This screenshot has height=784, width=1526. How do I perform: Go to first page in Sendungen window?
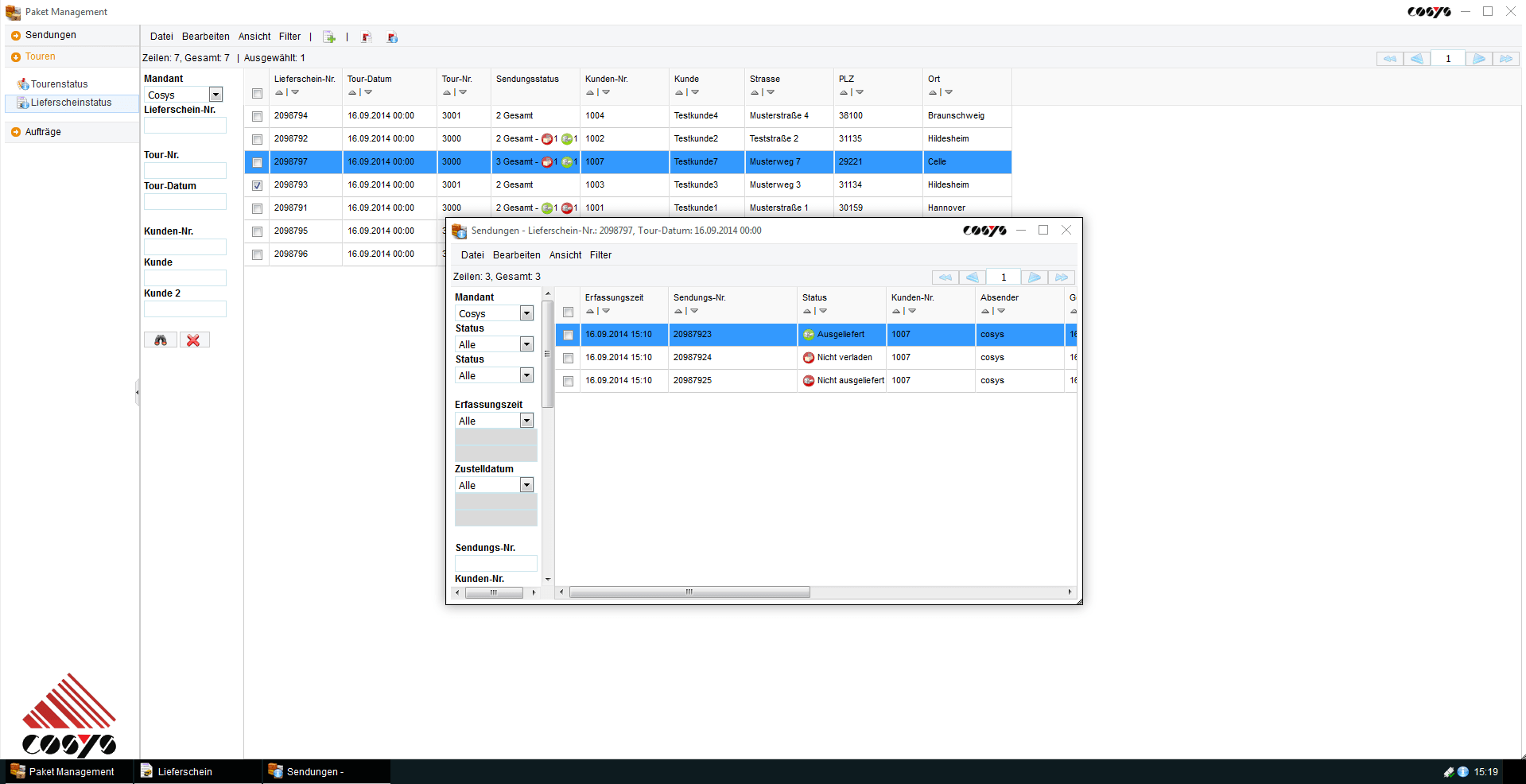pos(945,278)
